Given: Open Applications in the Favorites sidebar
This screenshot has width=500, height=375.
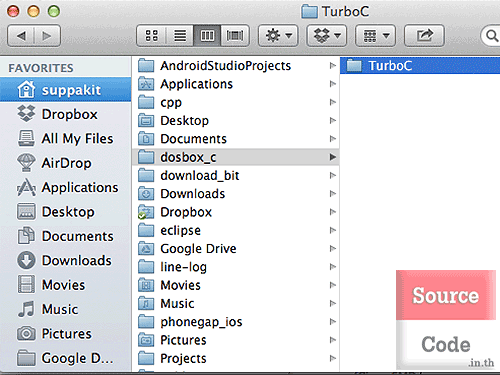Looking at the screenshot, I should coord(66,187).
